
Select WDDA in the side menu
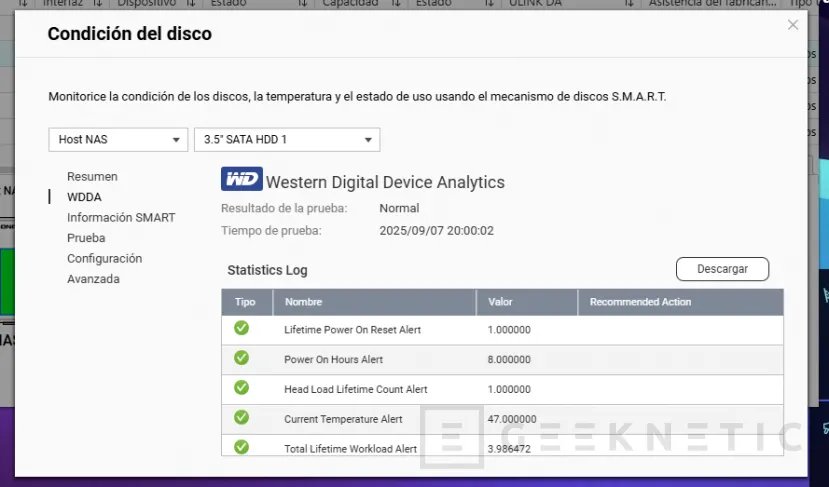point(84,197)
